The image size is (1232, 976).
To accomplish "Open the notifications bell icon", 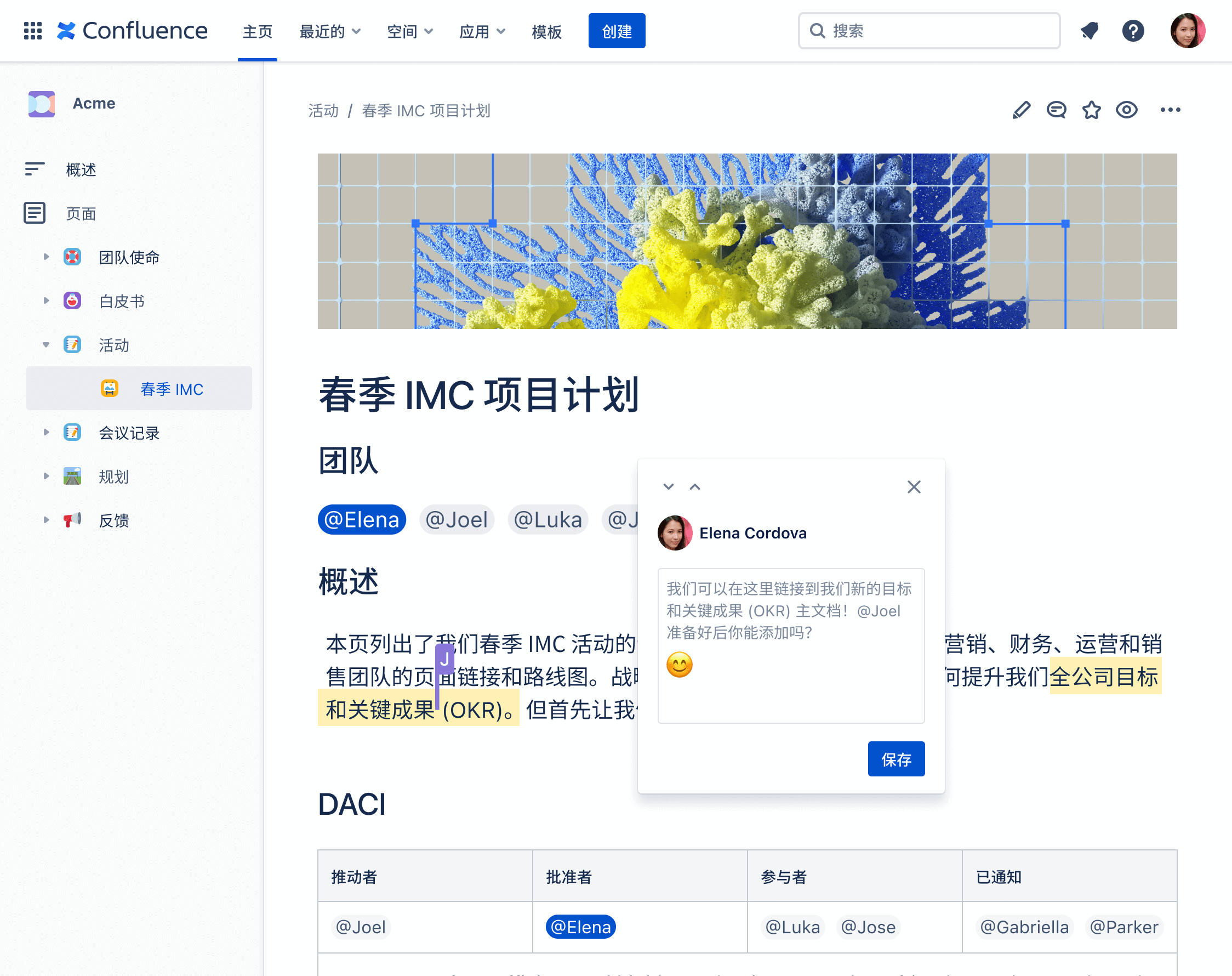I will pyautogui.click(x=1089, y=30).
